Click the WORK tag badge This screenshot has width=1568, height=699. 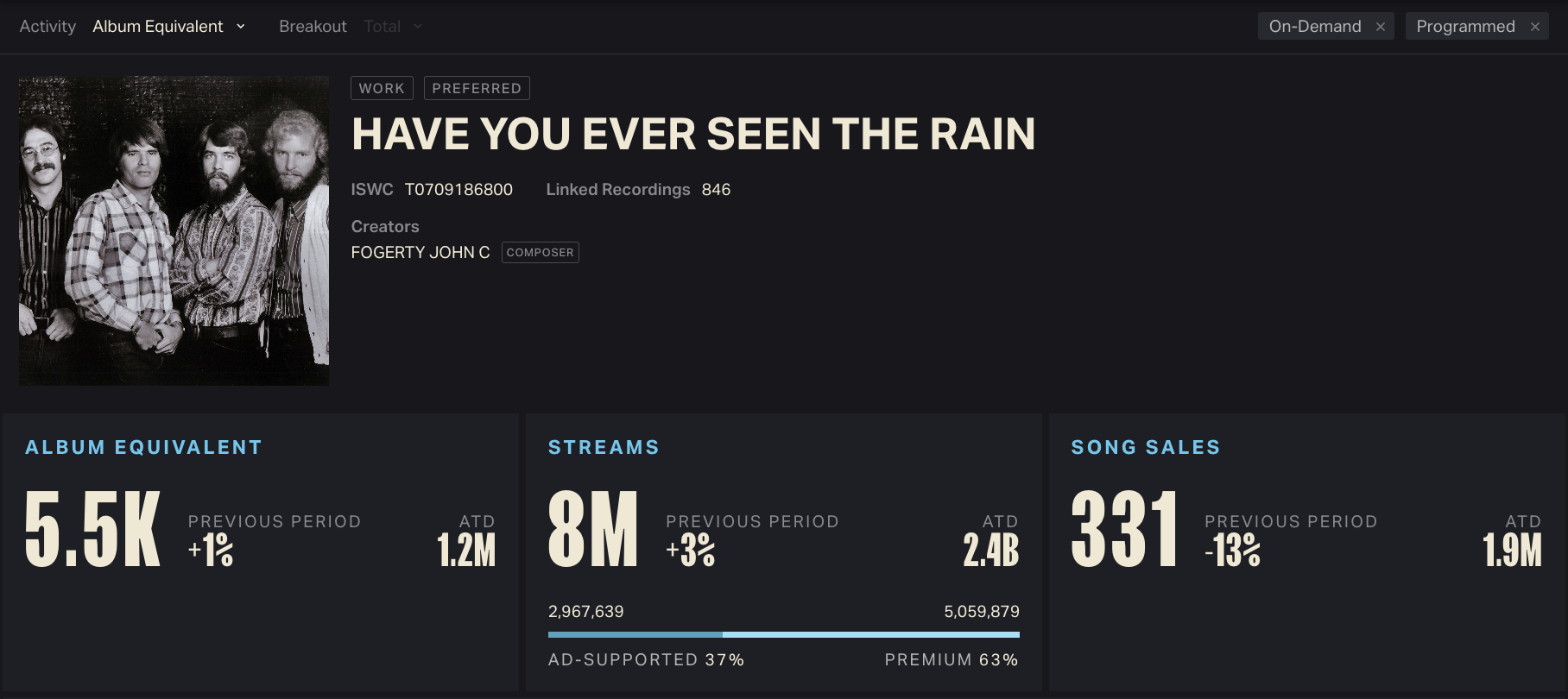pos(382,88)
